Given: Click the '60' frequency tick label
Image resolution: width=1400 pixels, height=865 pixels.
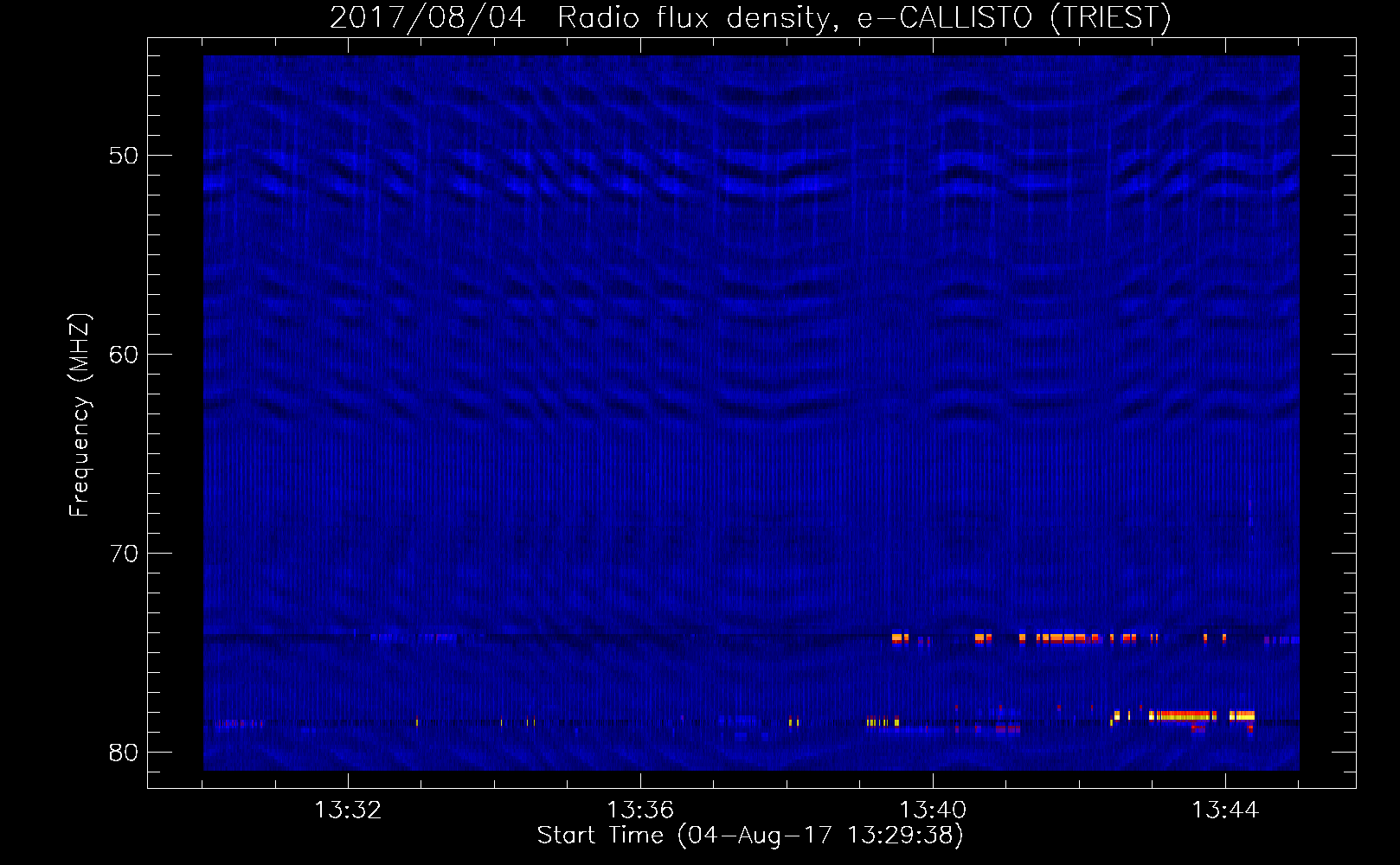Looking at the screenshot, I should tap(124, 355).
